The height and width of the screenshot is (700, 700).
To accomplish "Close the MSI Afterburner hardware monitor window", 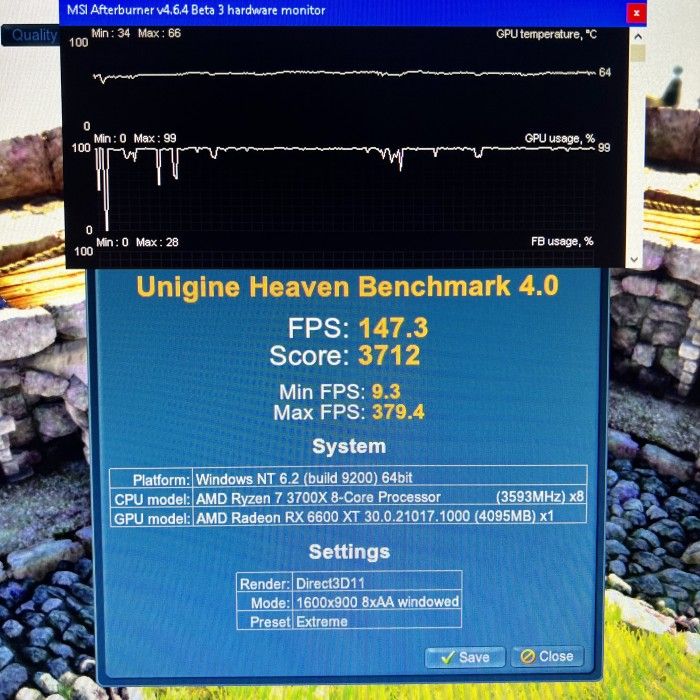I will (x=636, y=12).
